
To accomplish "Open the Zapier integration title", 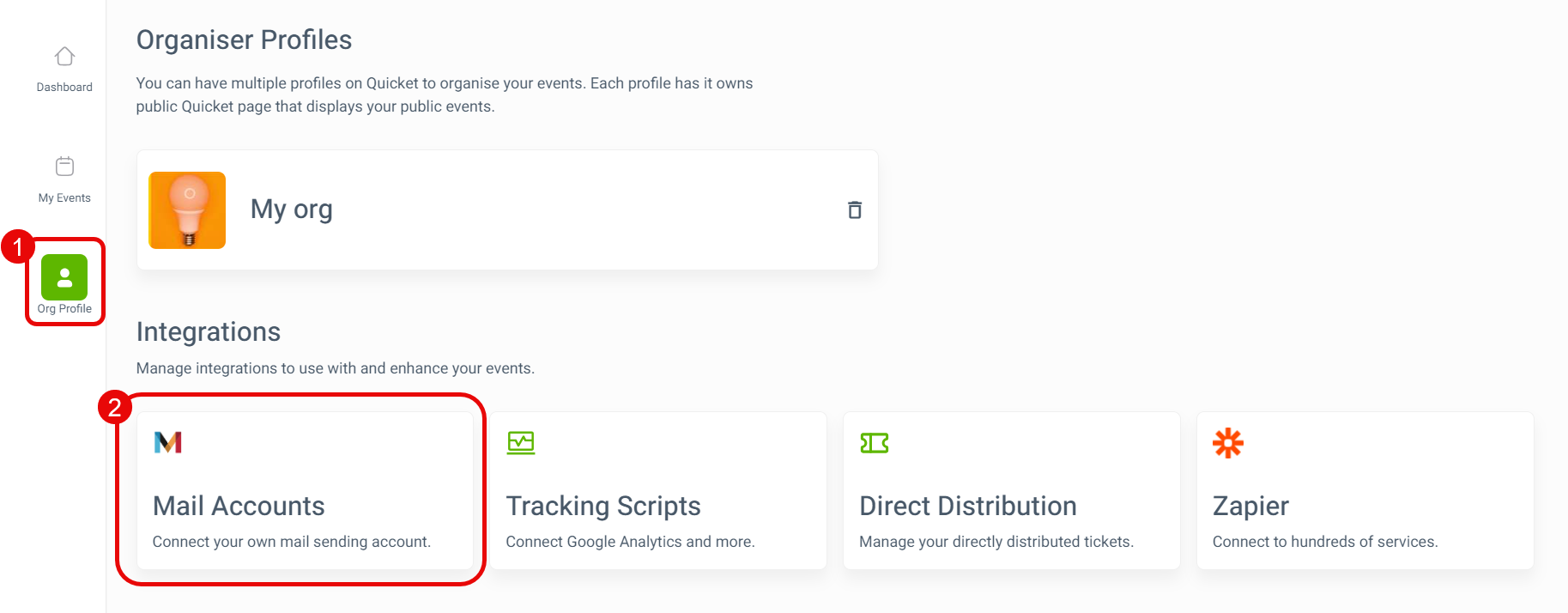I will pos(1250,506).
